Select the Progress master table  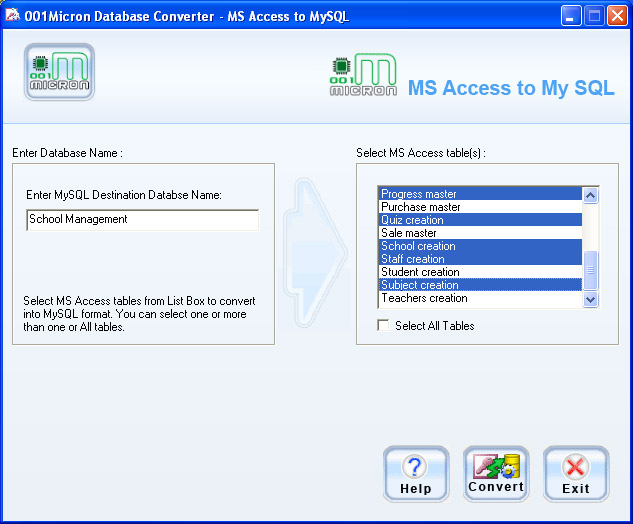click(x=481, y=194)
